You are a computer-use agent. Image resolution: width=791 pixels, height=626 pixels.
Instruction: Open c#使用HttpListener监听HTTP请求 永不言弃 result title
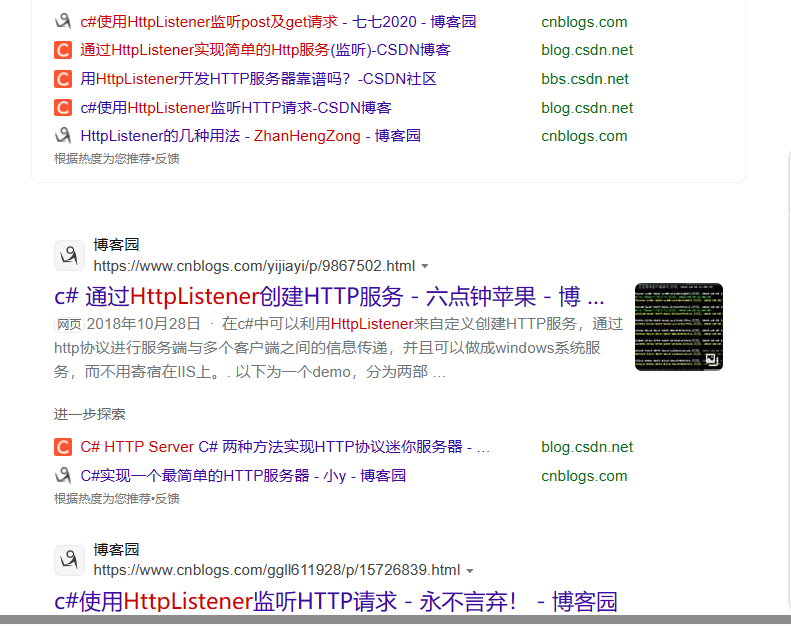pyautogui.click(x=336, y=601)
